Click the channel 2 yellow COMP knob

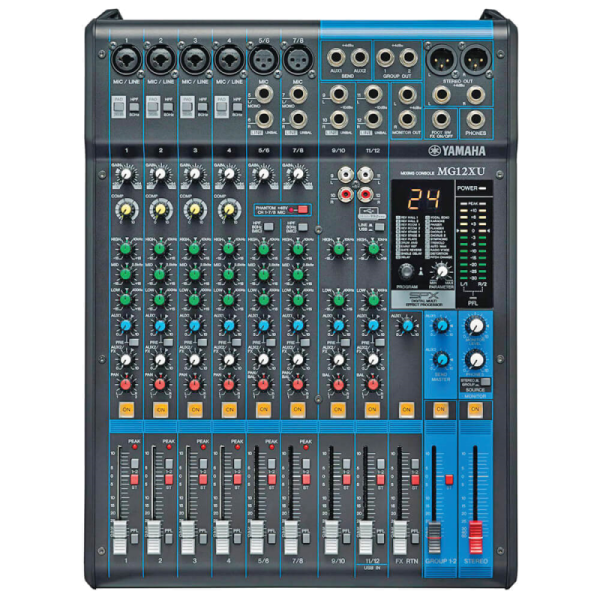(x=160, y=209)
